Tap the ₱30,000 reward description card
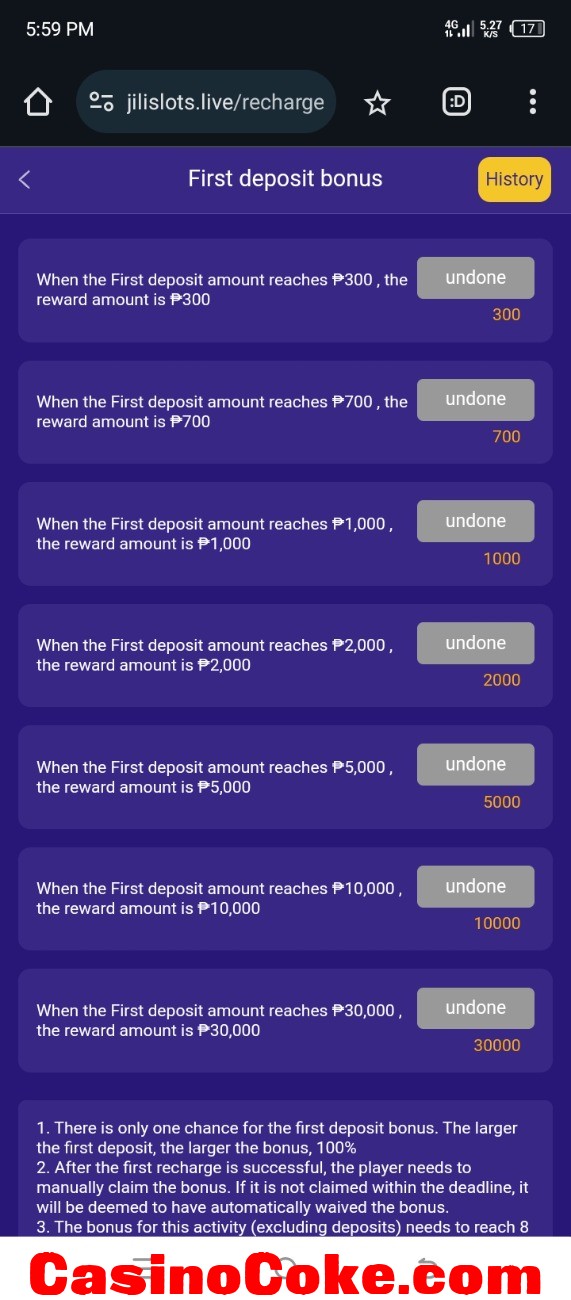Viewport: 571px width, 1300px height. coord(285,1021)
